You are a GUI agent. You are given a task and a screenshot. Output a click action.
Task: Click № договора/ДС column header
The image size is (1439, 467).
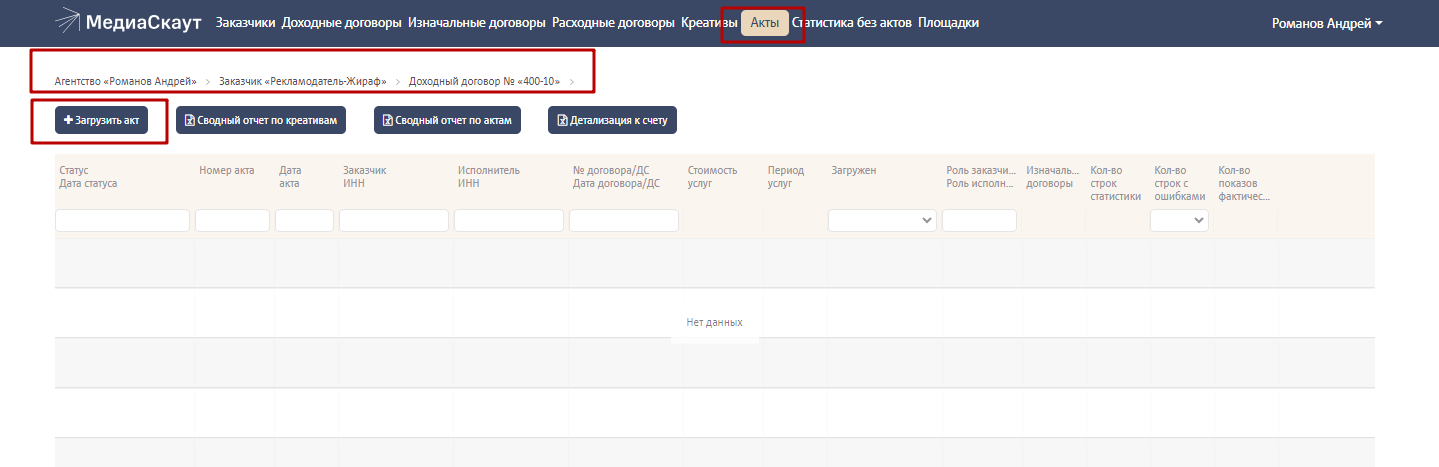click(x=616, y=177)
